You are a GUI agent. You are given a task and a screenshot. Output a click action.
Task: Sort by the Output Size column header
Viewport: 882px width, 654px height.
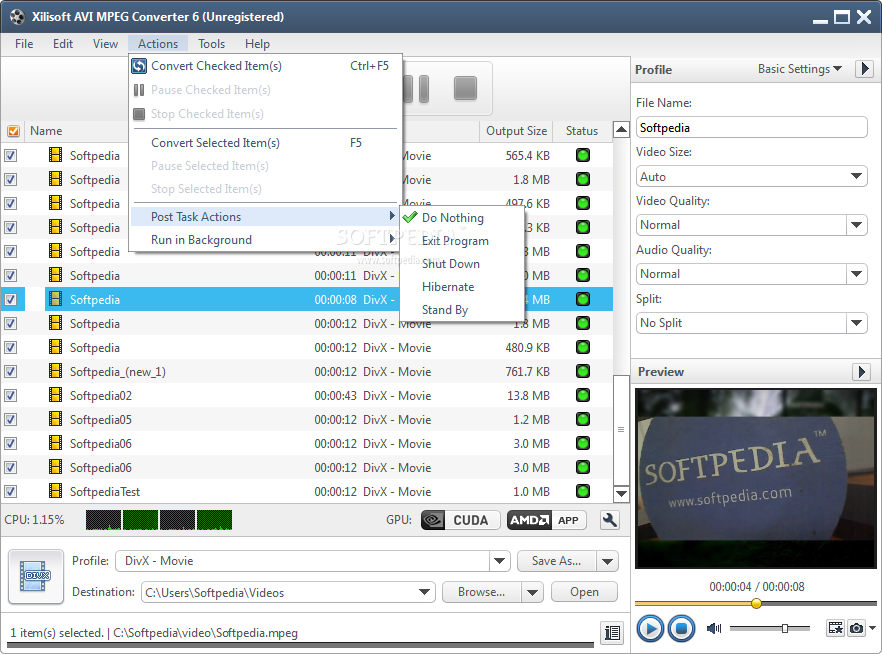click(516, 131)
